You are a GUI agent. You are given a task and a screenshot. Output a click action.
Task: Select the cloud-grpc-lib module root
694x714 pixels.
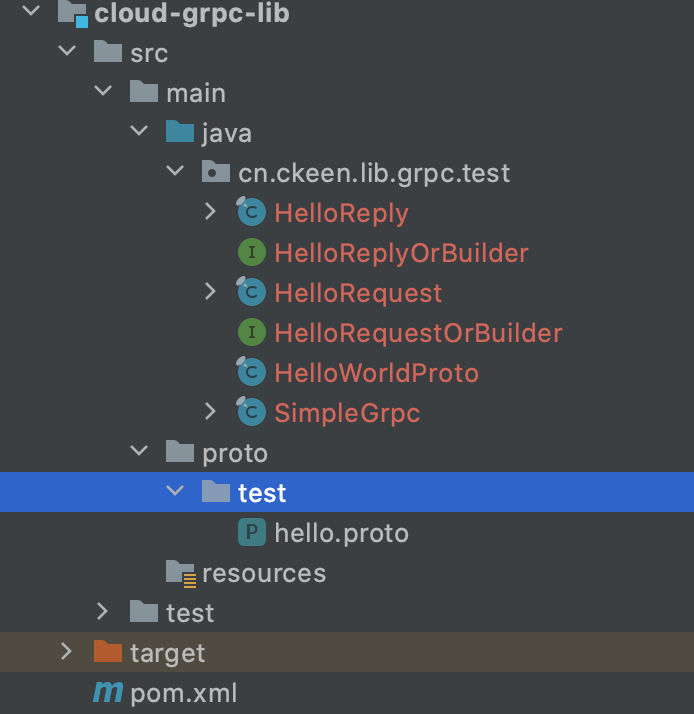[192, 13]
